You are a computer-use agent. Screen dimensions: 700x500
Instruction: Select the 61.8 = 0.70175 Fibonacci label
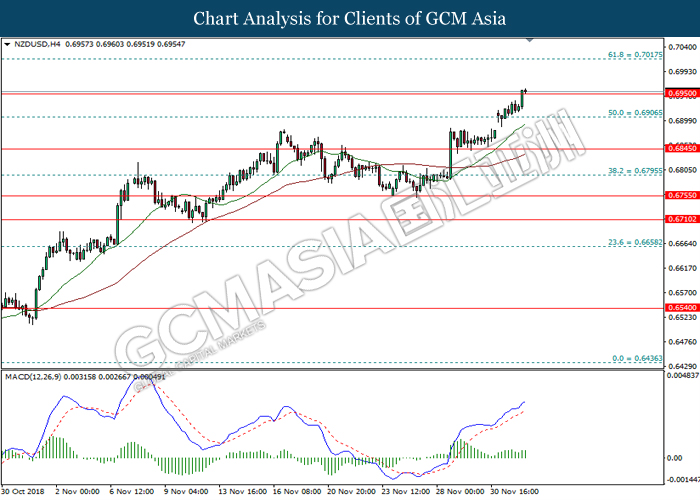point(635,54)
